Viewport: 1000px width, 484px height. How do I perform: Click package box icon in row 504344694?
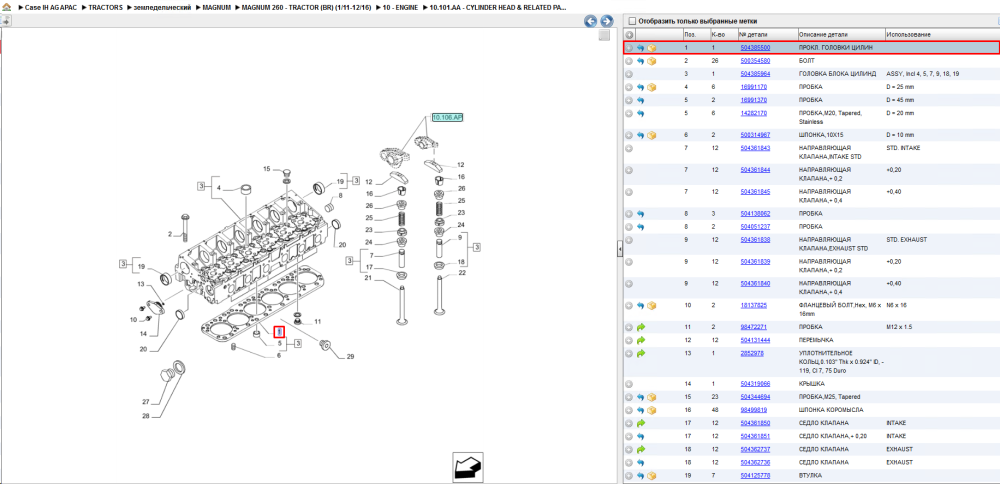pyautogui.click(x=652, y=397)
